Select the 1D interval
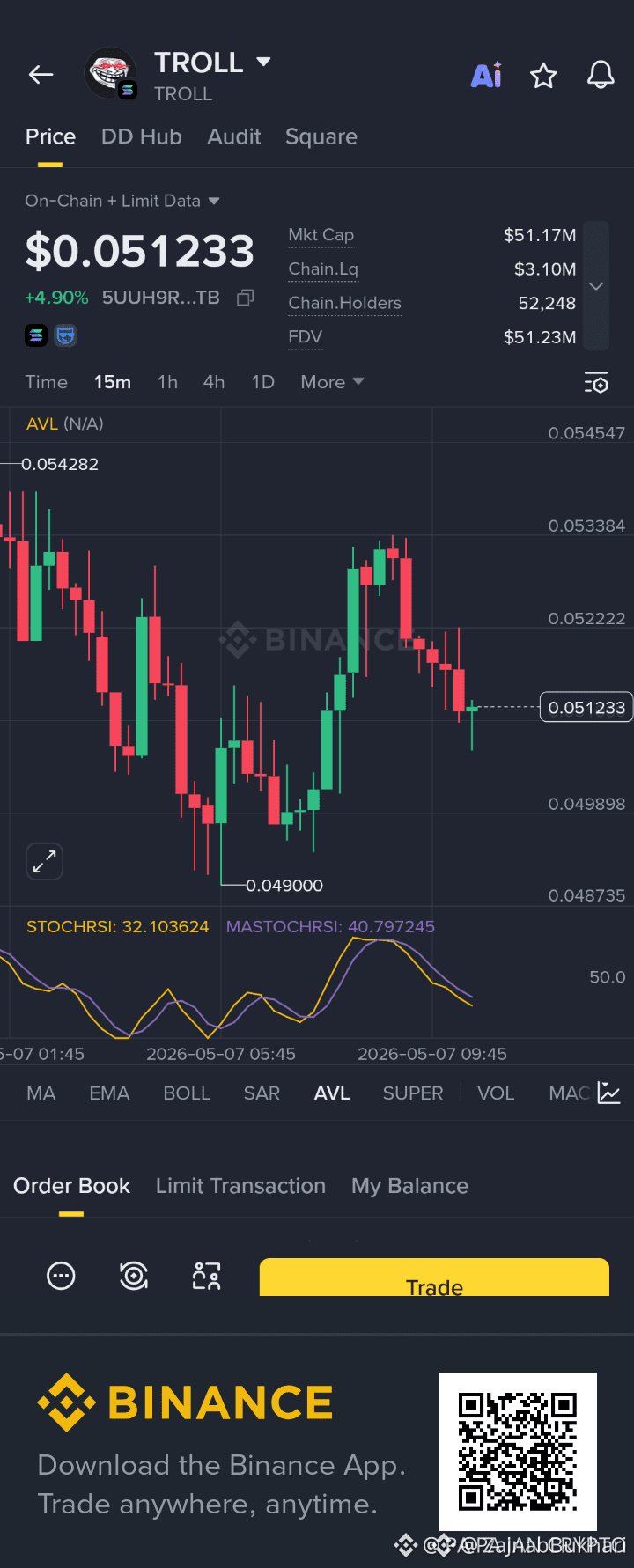The image size is (634, 1568). tap(263, 382)
